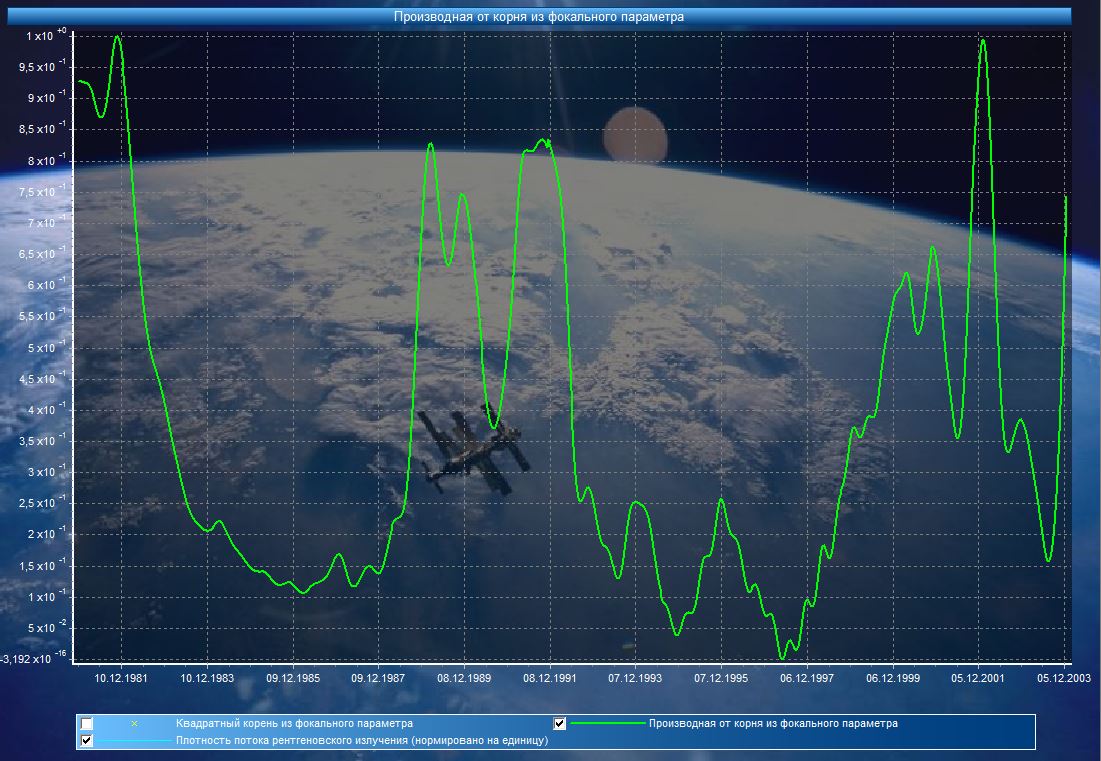Click the legend label Квадратный корень из фокального параметра
Viewport: 1101px width, 761px height.
294,724
